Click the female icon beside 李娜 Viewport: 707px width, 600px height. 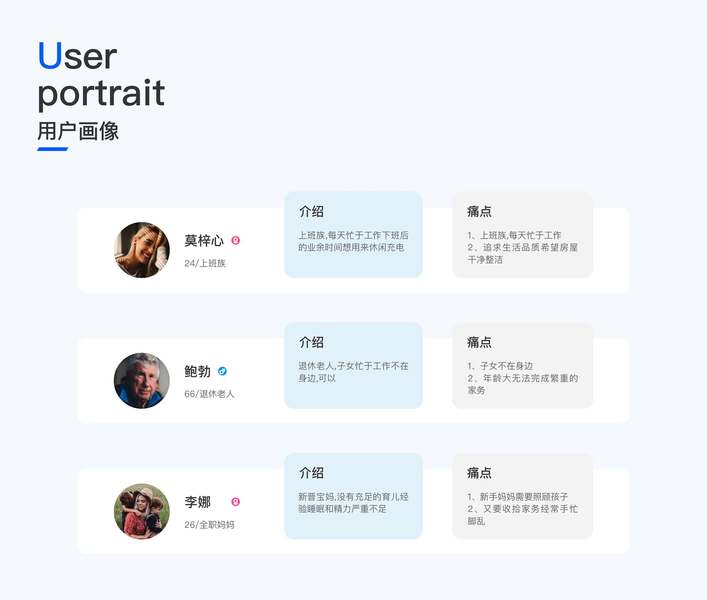pos(236,502)
